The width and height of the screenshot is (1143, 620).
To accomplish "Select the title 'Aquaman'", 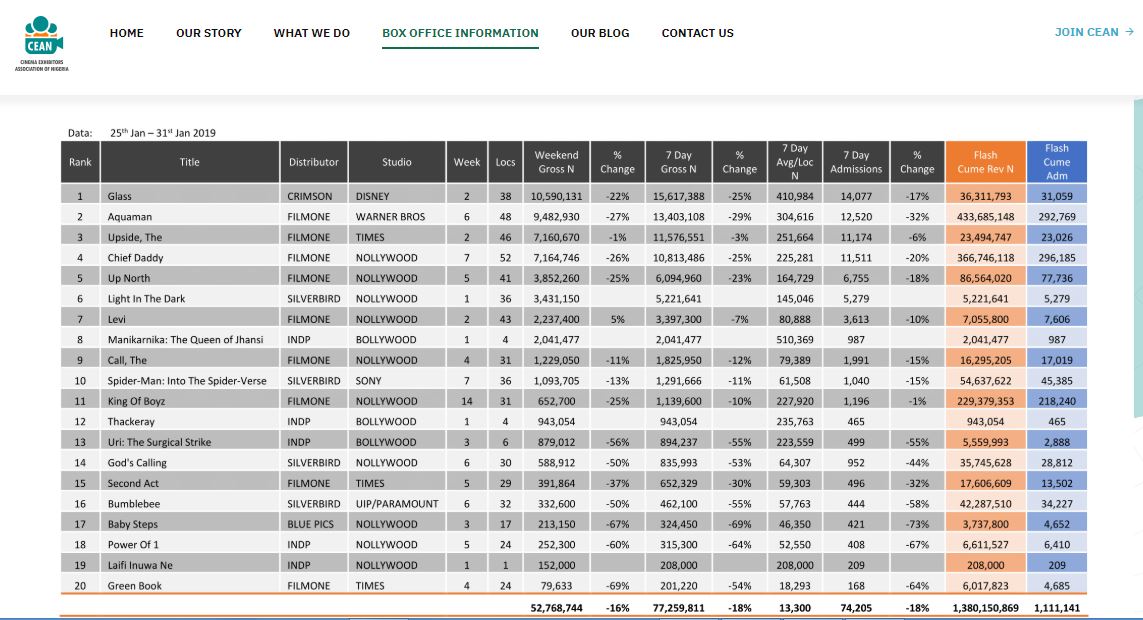I will [x=130, y=216].
